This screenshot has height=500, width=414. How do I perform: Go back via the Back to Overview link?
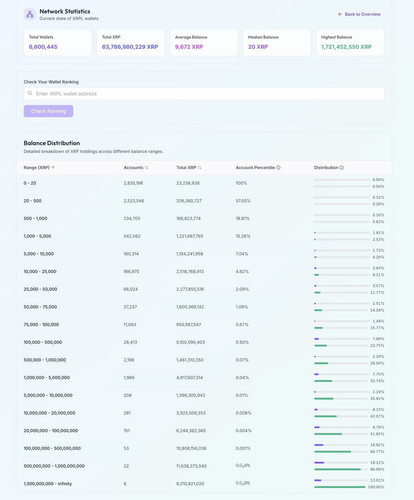click(359, 14)
